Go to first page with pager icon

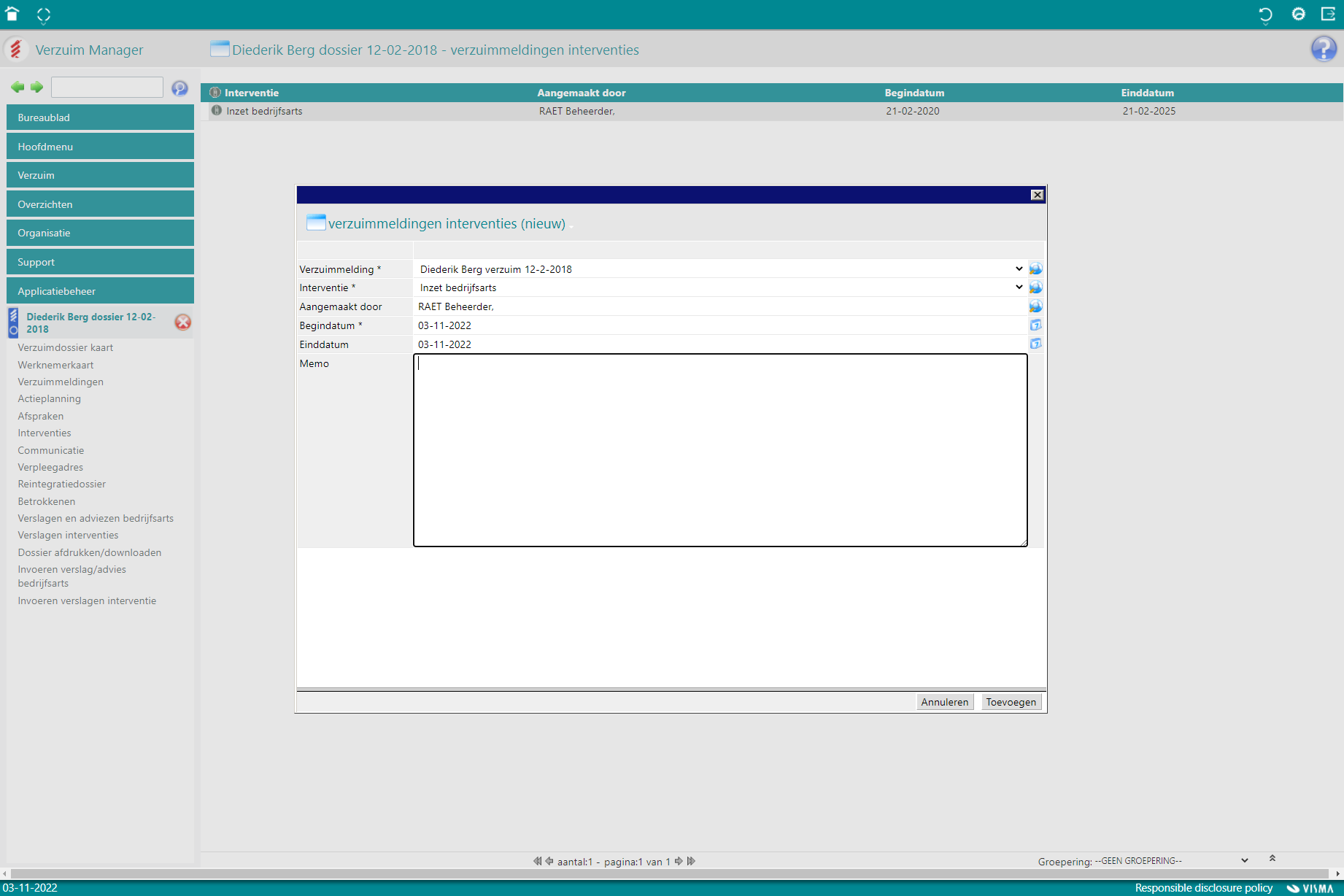tap(538, 861)
